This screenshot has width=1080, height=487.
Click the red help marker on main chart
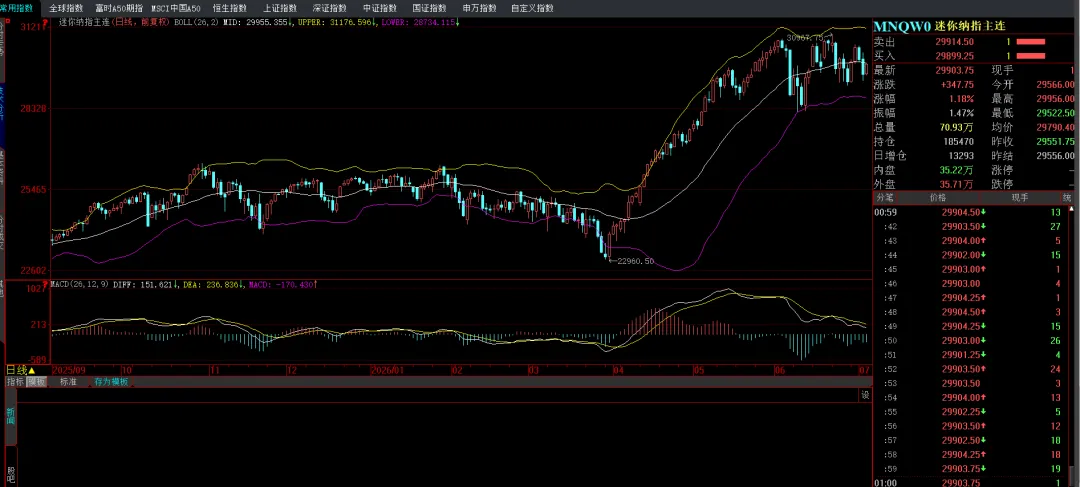(45, 22)
